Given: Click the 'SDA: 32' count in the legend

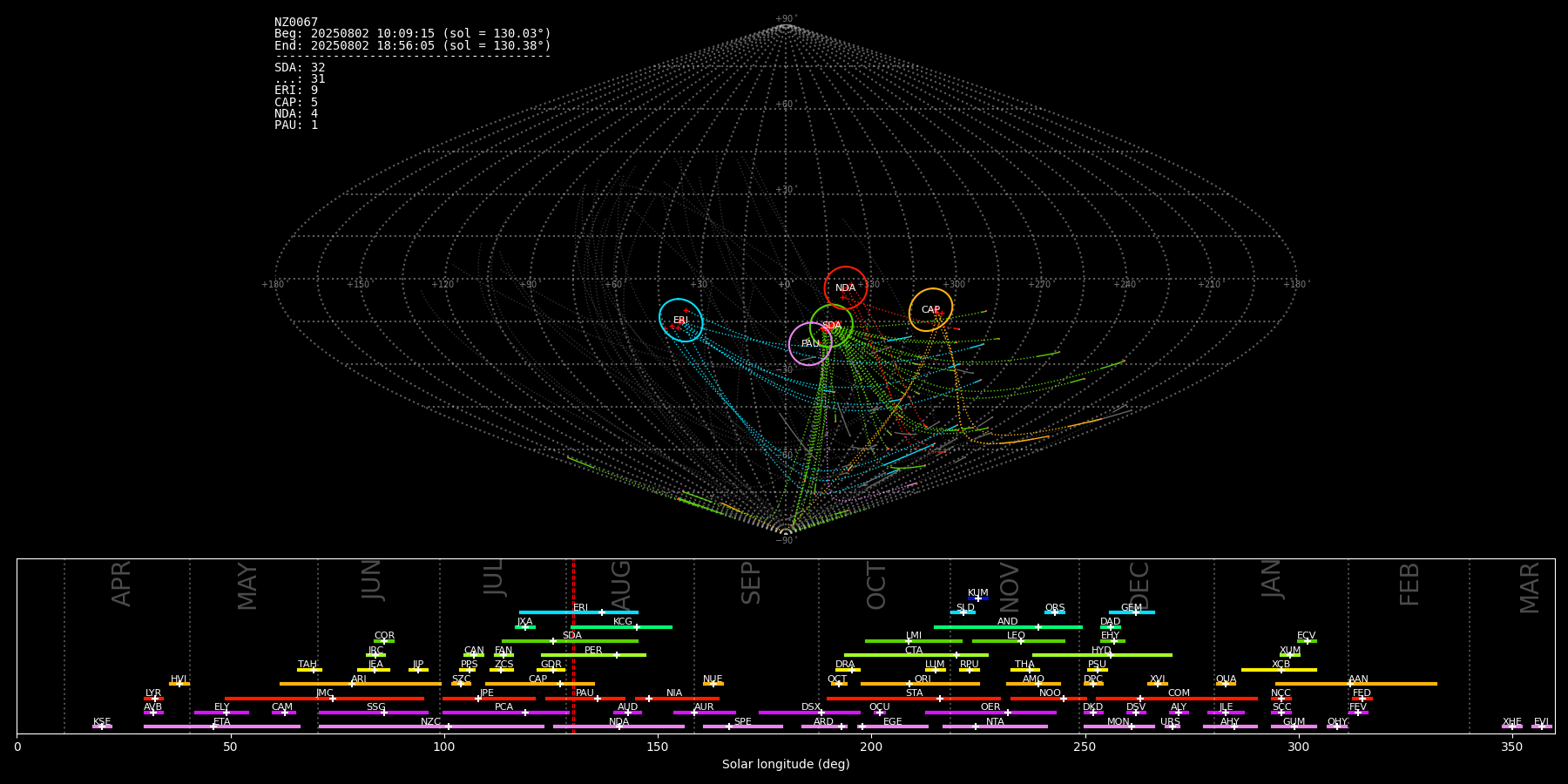Looking at the screenshot, I should coord(300,68).
